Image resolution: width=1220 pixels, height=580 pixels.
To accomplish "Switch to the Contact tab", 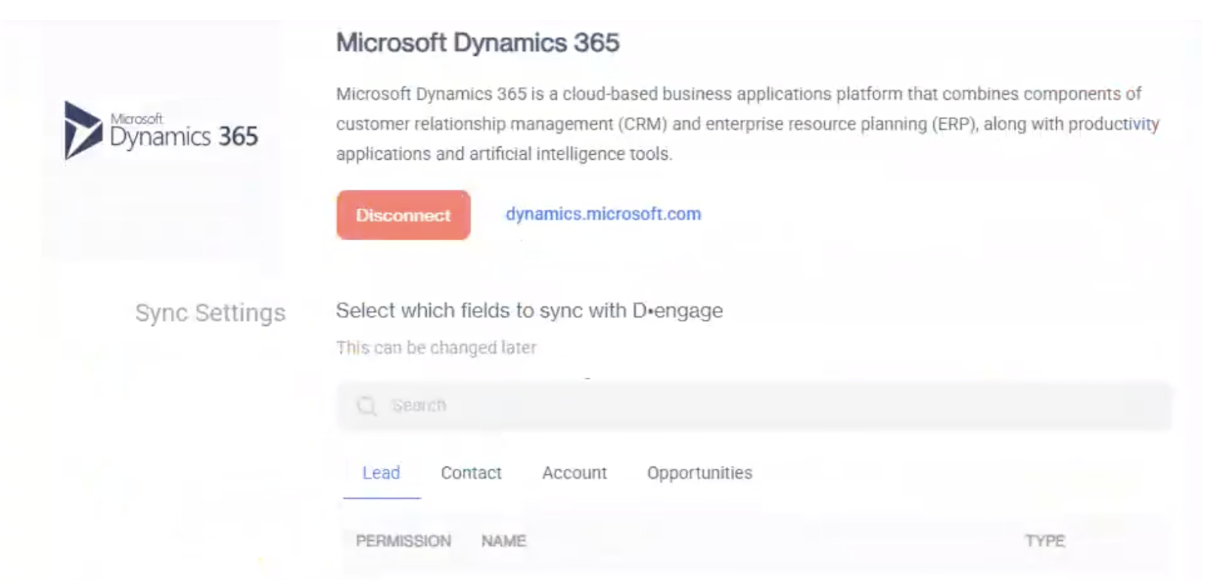I will [471, 473].
